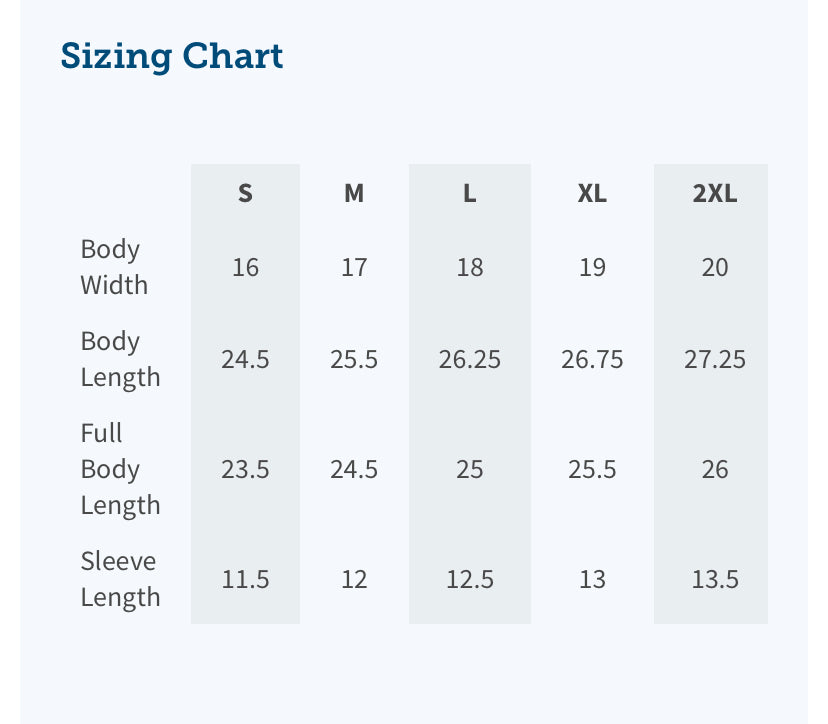Select the 2XL size column header
This screenshot has width=828, height=724.
pyautogui.click(x=714, y=194)
